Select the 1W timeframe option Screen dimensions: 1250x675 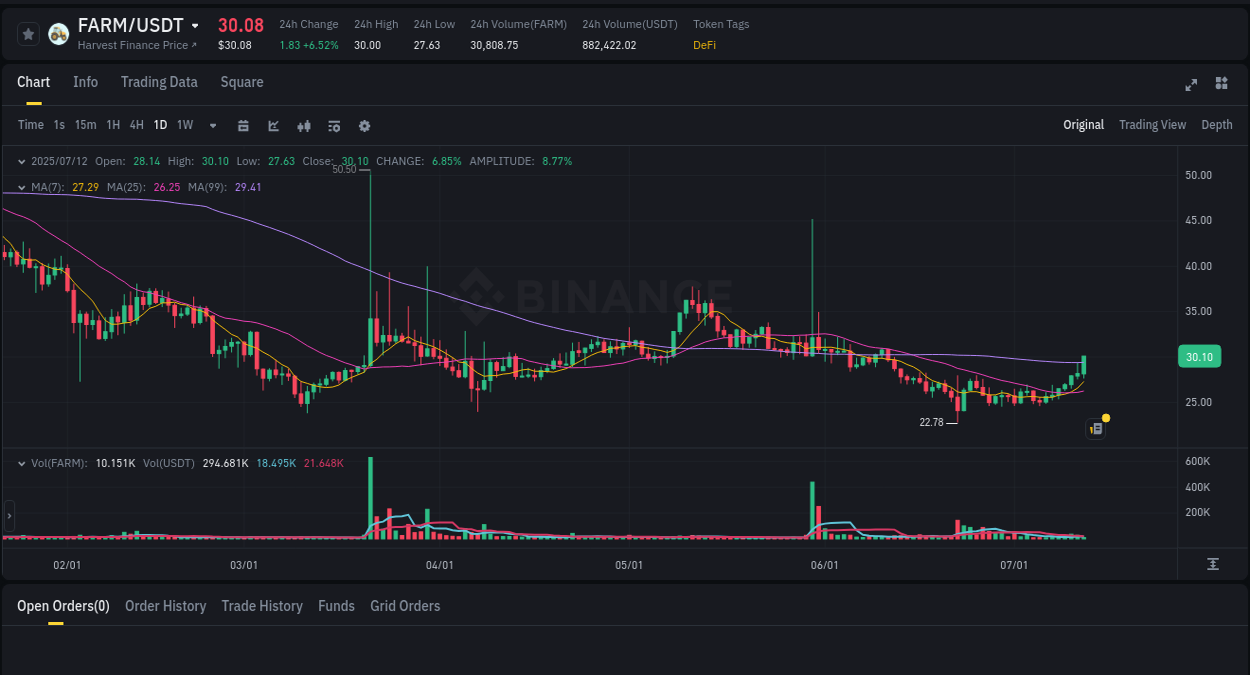pos(184,125)
